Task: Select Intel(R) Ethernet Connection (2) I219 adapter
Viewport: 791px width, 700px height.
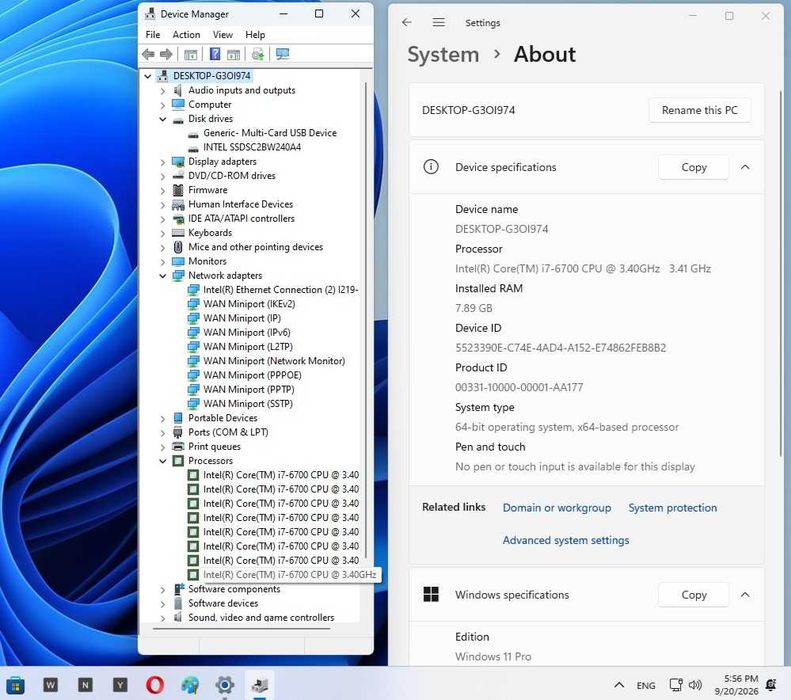Action: click(280, 289)
